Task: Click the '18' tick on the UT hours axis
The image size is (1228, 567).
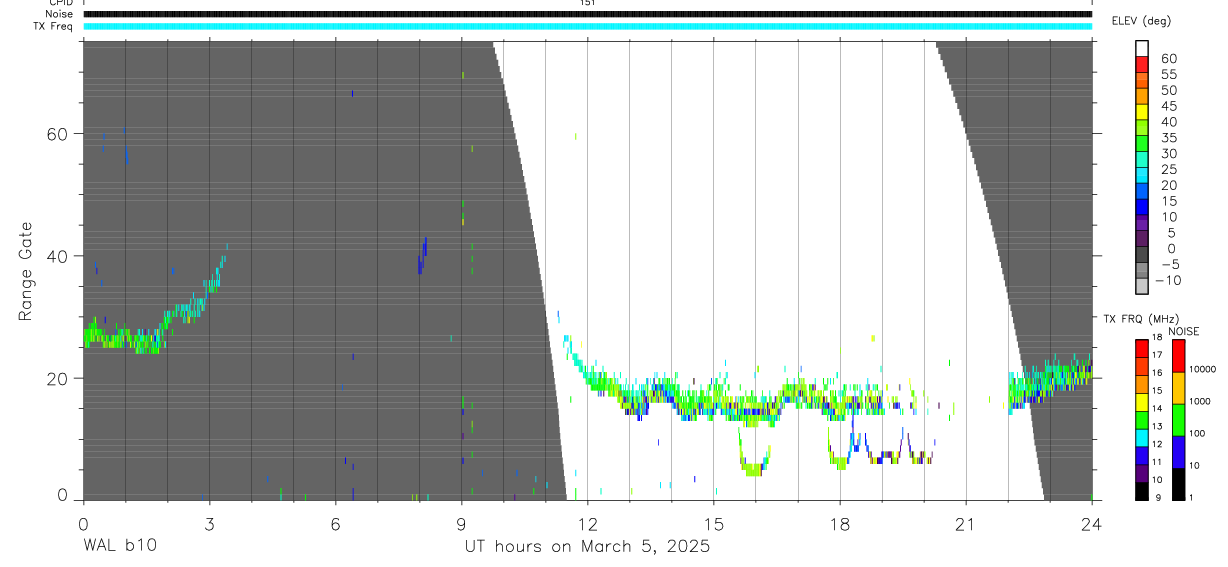Action: coord(839,523)
